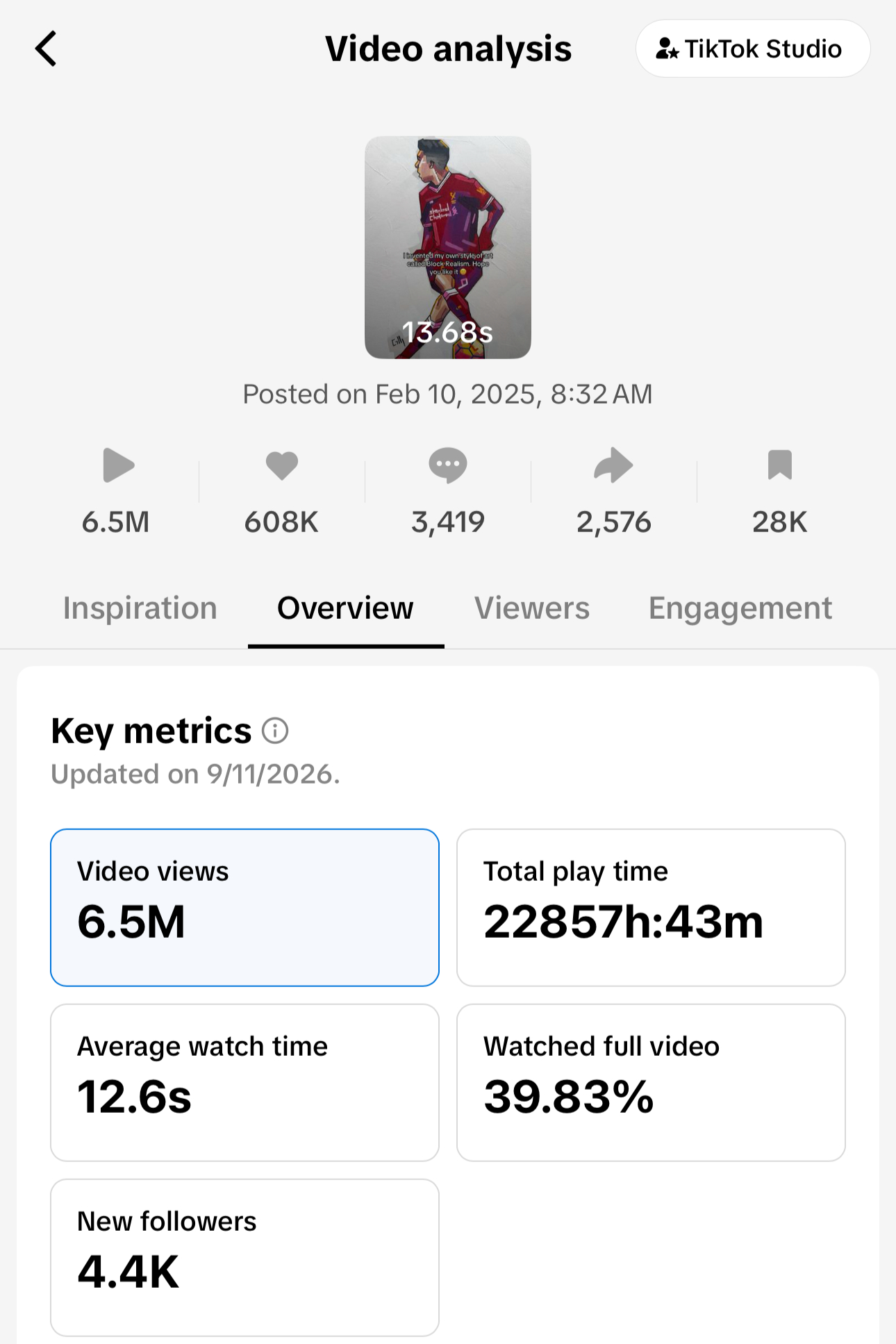
Task: Select the Average watch time card
Action: pyautogui.click(x=244, y=1082)
